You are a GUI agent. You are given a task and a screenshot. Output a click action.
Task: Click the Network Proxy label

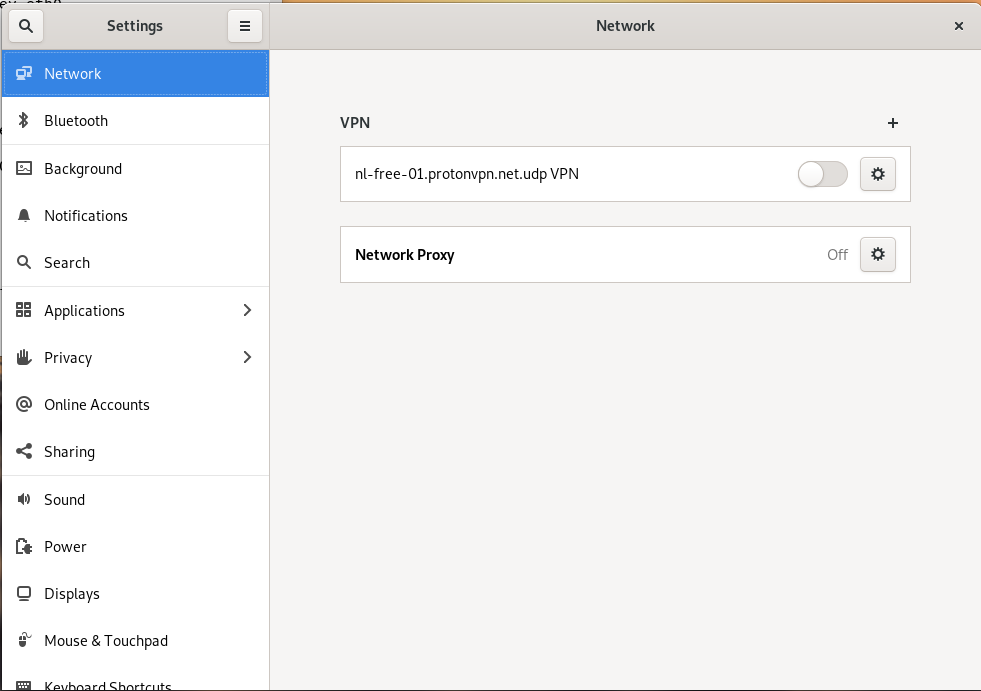(x=405, y=255)
